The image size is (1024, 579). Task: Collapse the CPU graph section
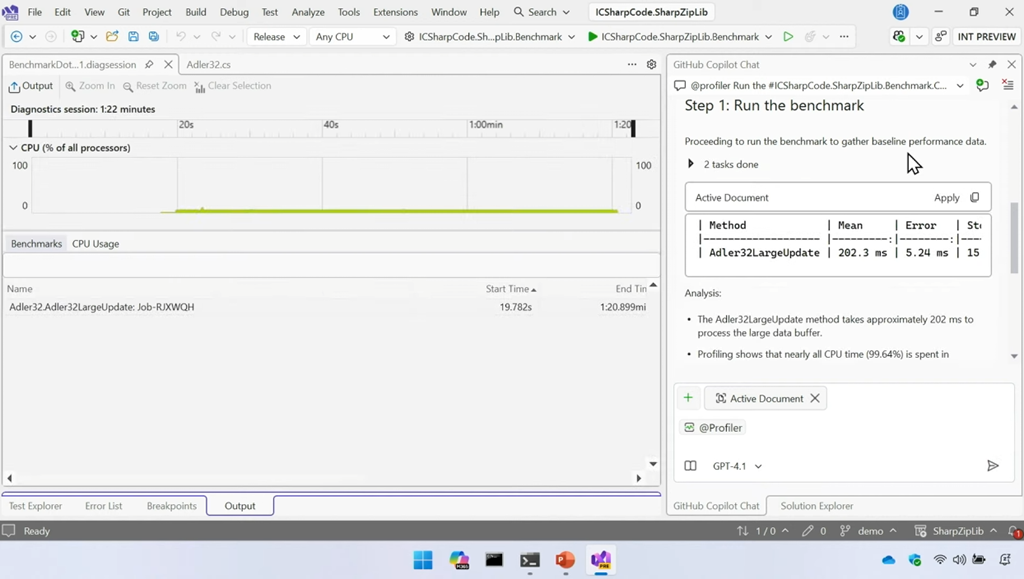coord(13,148)
